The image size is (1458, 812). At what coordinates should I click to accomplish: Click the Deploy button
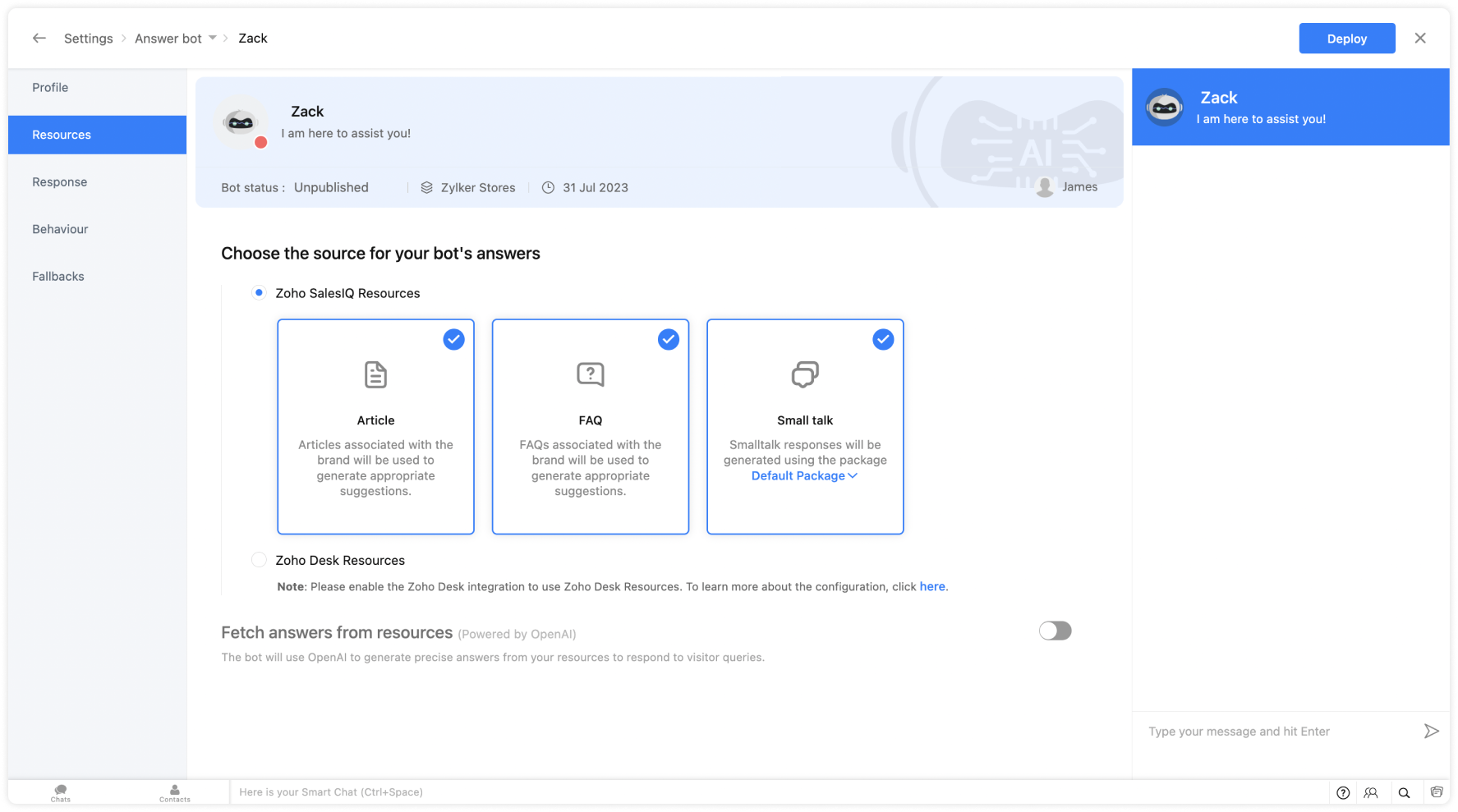tap(1346, 39)
